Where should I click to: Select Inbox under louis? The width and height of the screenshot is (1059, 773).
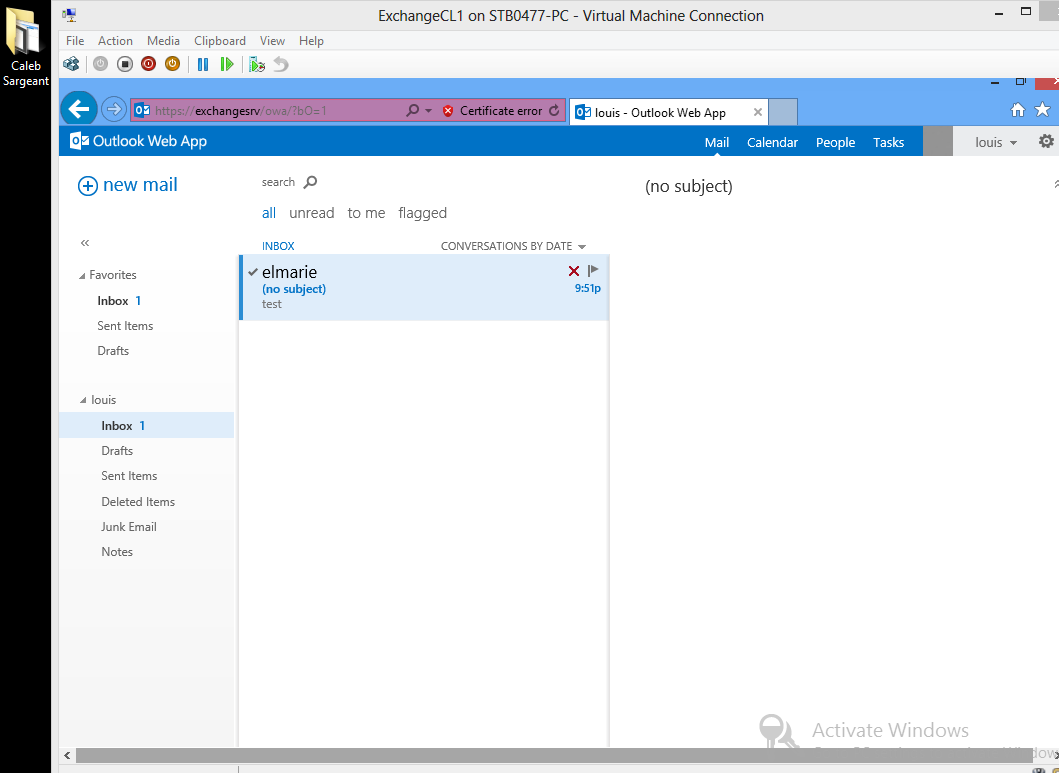click(147, 425)
